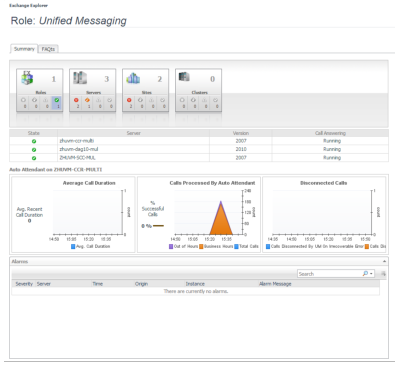
Task: Click the Out of Hours legend swatch
Action: coord(171,246)
